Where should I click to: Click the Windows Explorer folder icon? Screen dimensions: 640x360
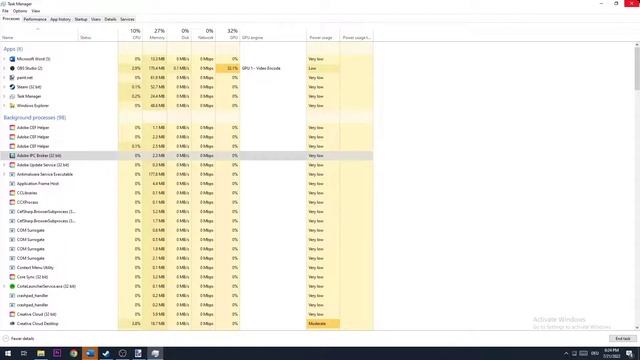tap(12, 106)
